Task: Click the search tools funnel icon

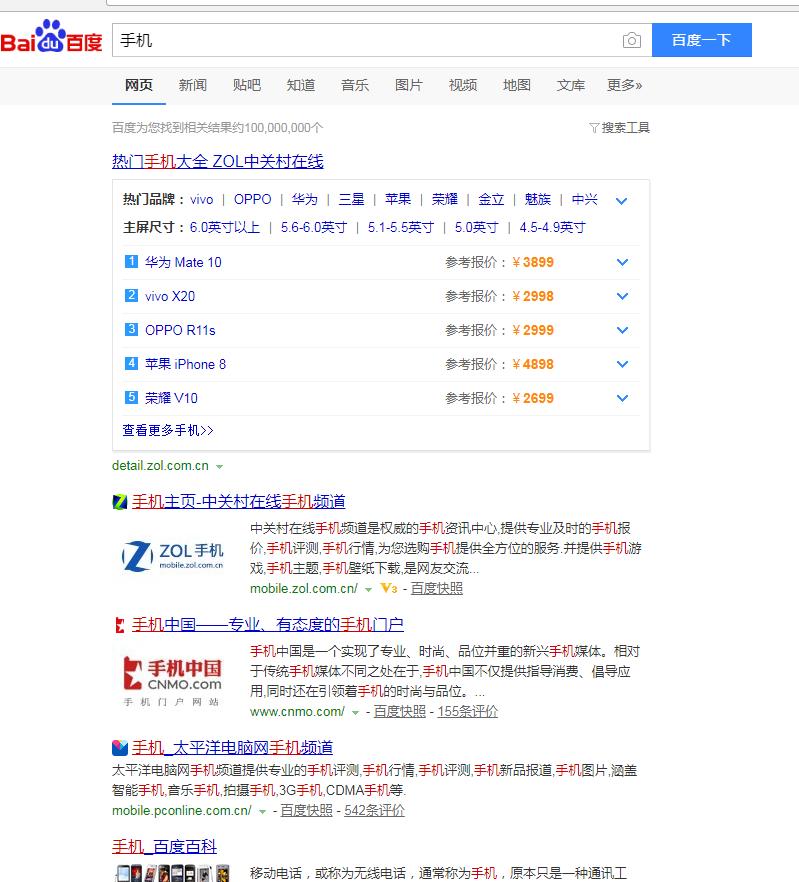Action: [x=594, y=128]
